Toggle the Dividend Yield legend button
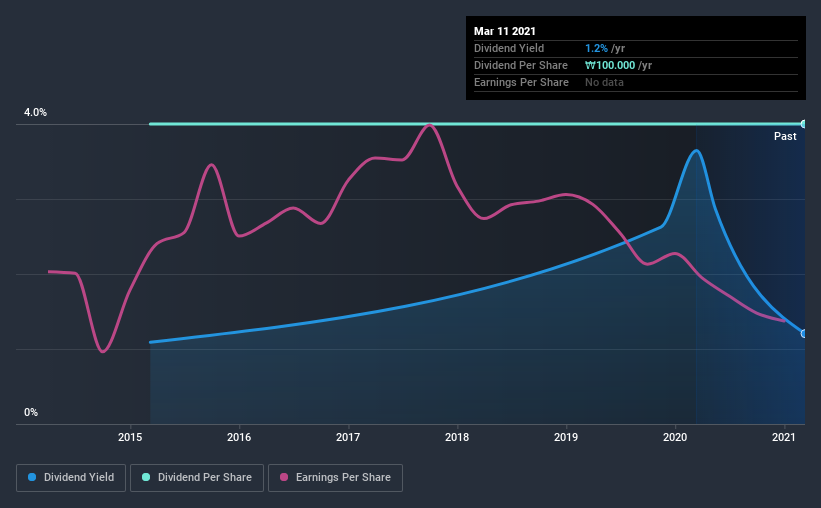The height and width of the screenshot is (508, 821). (x=71, y=478)
